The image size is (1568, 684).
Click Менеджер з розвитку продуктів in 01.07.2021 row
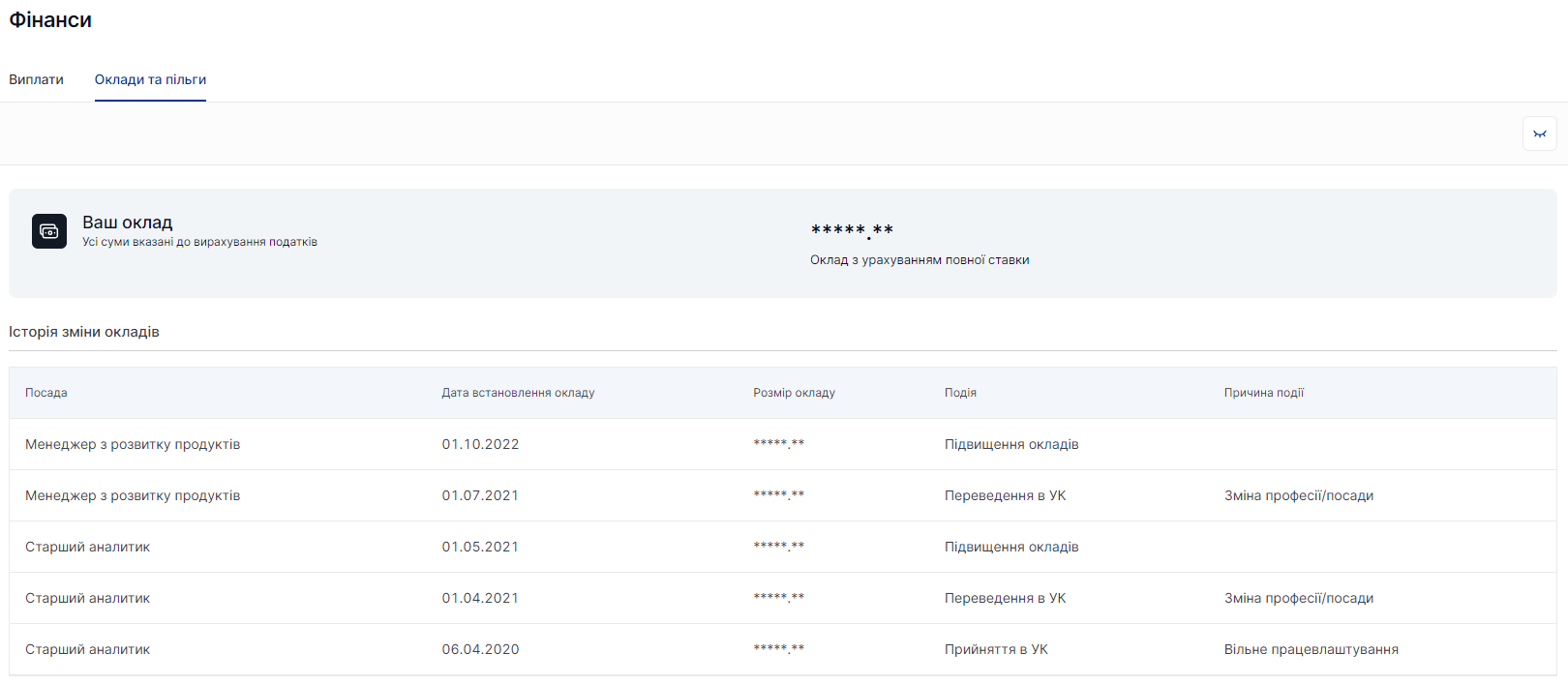(133, 495)
